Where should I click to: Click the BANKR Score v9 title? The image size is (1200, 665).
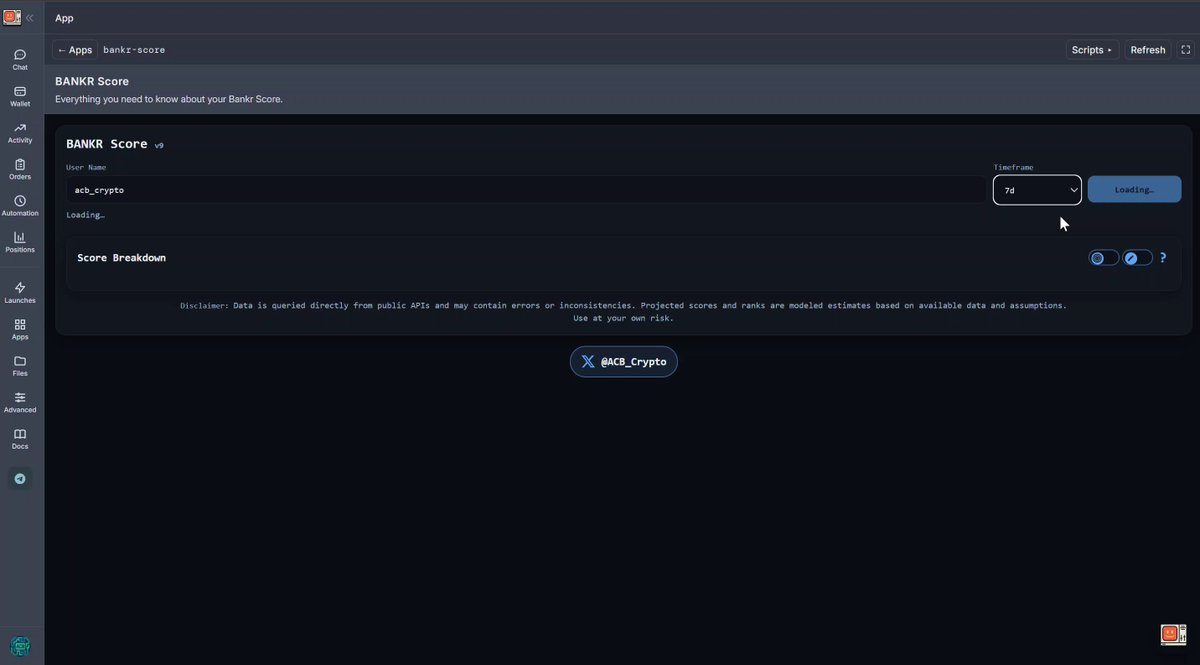coord(115,144)
